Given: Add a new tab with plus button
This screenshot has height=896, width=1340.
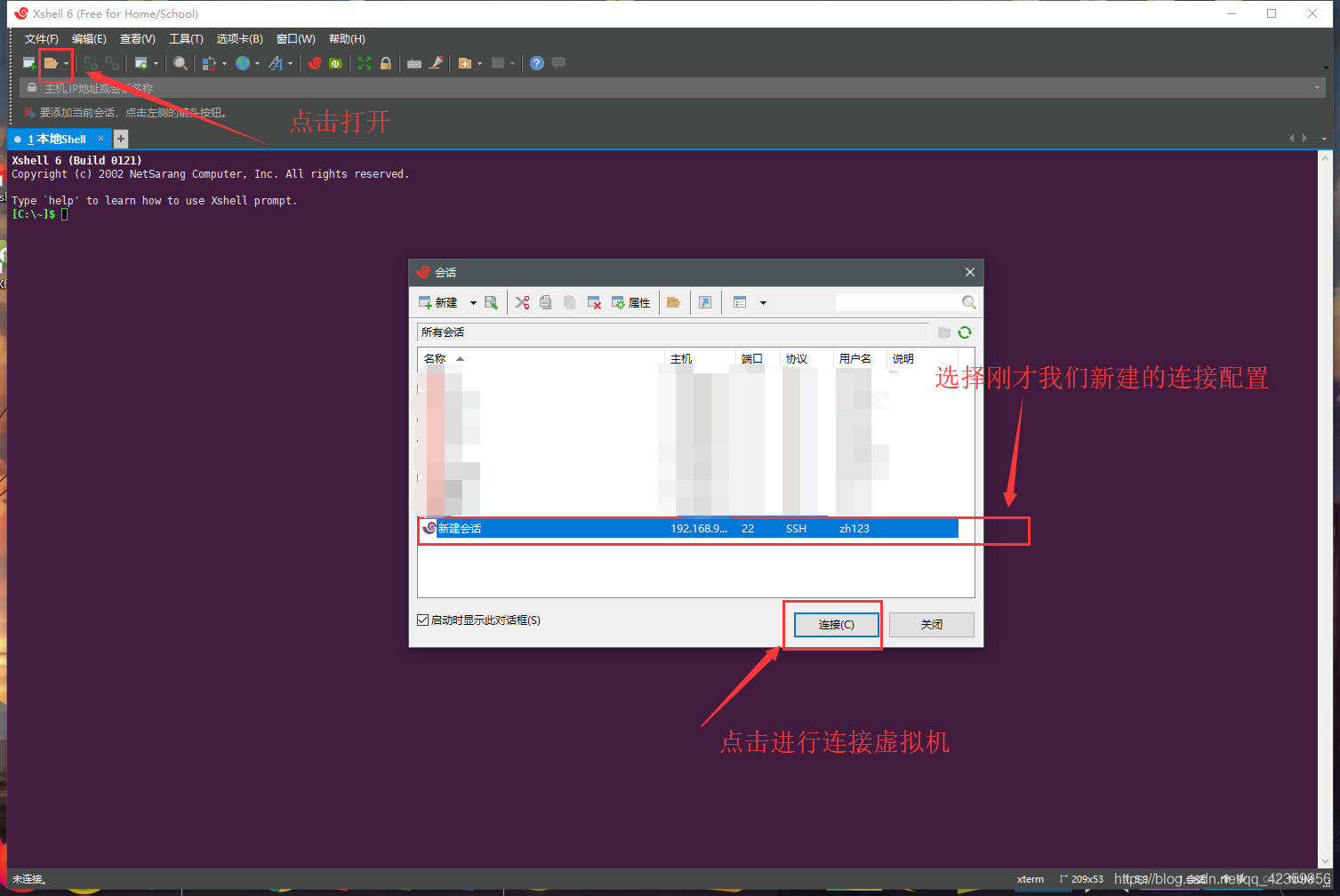Looking at the screenshot, I should point(121,139).
